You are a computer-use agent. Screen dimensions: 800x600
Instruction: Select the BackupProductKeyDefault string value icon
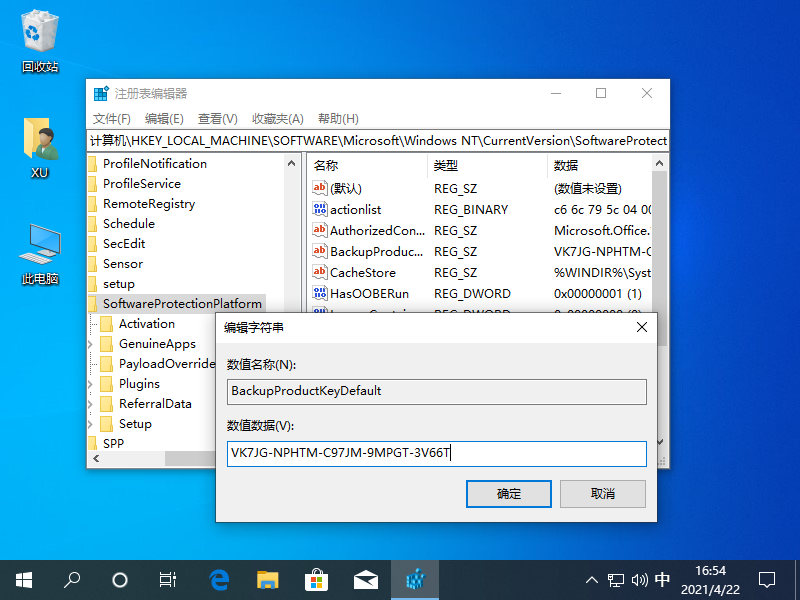320,252
